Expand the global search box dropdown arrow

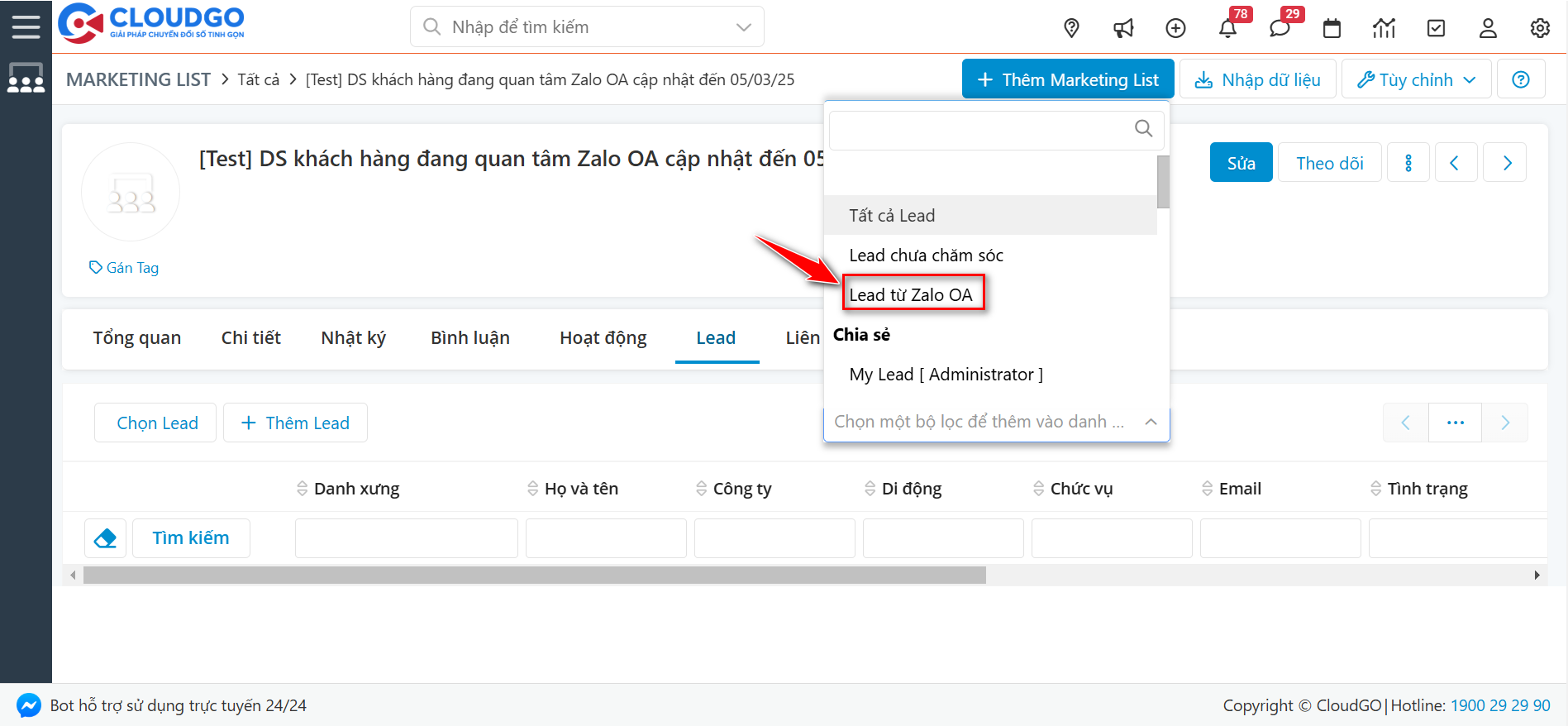tap(743, 27)
